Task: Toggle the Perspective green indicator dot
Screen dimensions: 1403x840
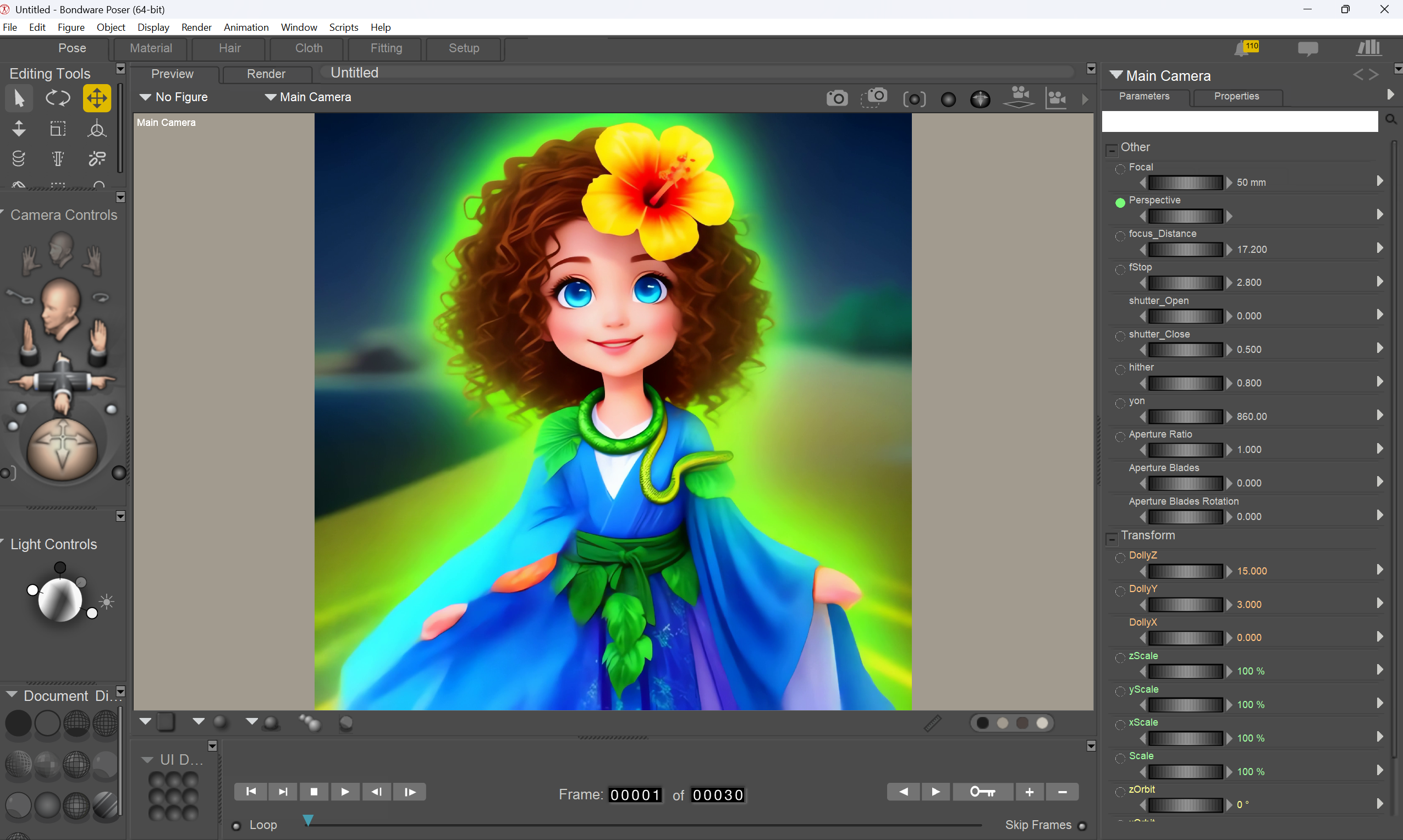Action: click(1120, 203)
